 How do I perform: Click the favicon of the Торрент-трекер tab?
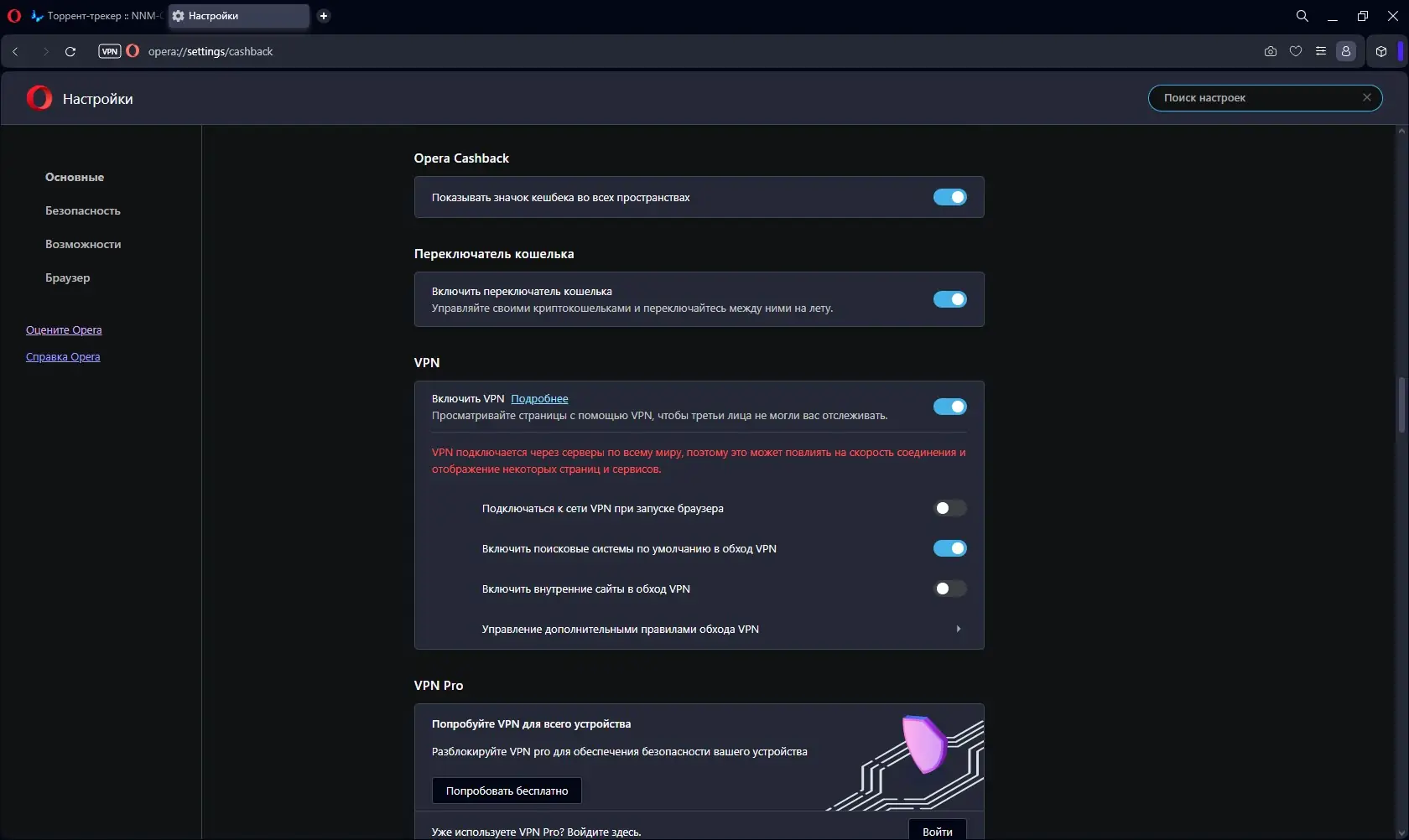(x=37, y=16)
